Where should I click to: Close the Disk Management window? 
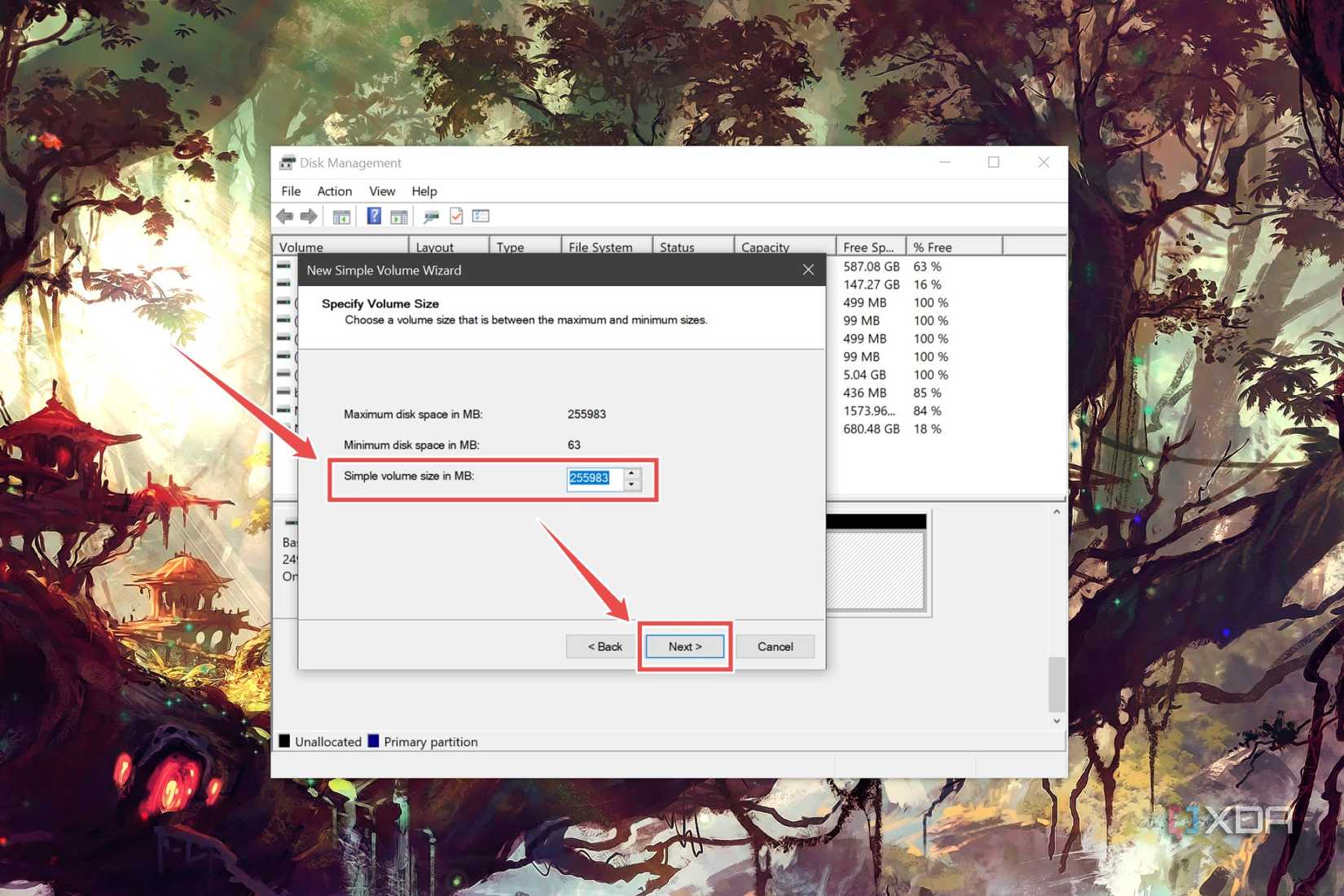[1043, 162]
